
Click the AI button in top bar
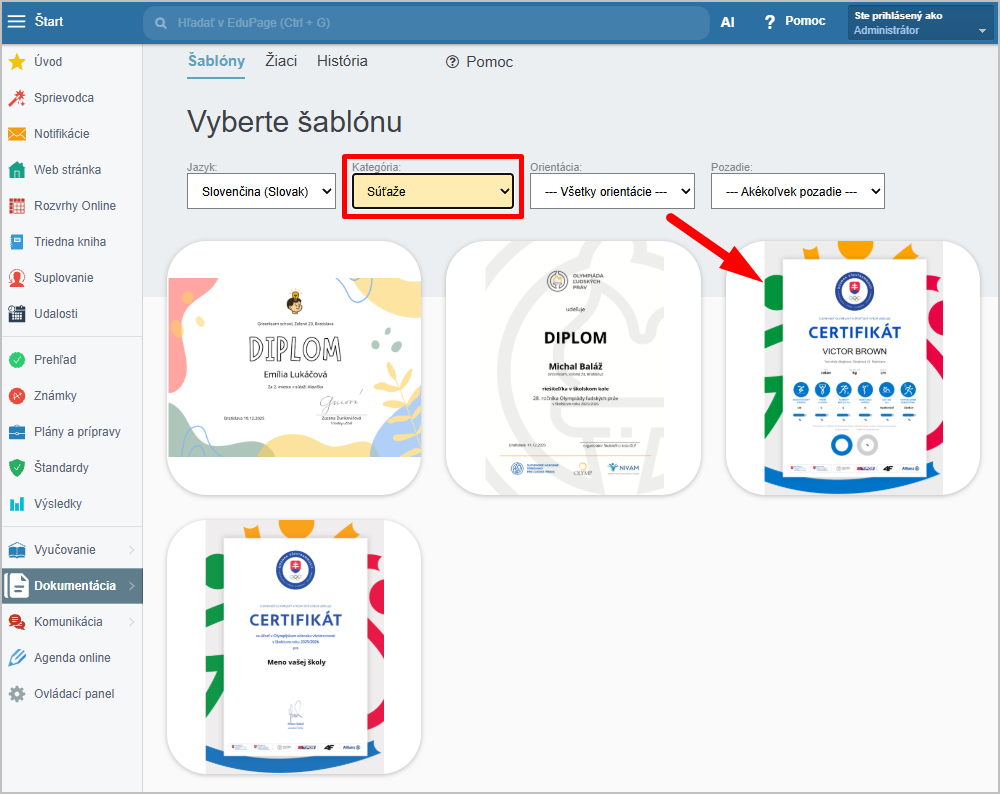[x=727, y=21]
